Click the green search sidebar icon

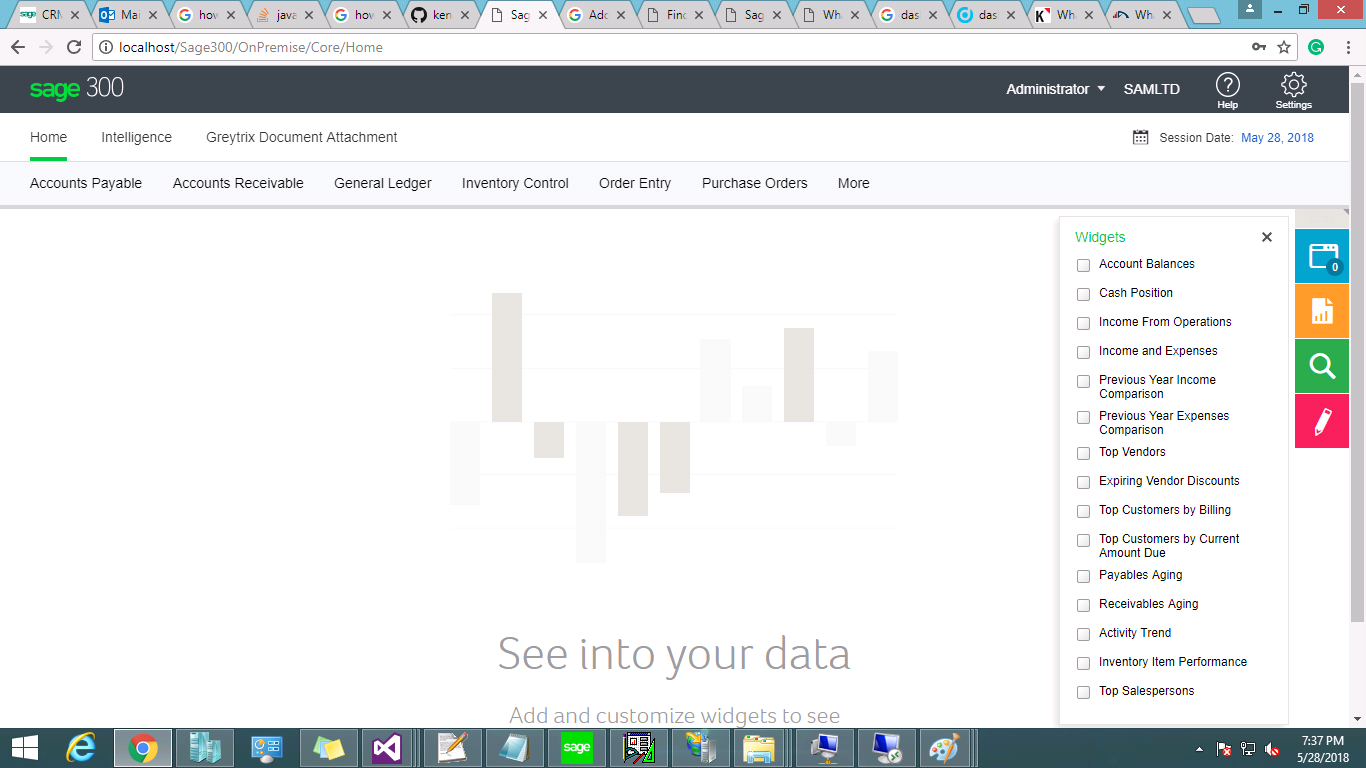pos(1322,366)
